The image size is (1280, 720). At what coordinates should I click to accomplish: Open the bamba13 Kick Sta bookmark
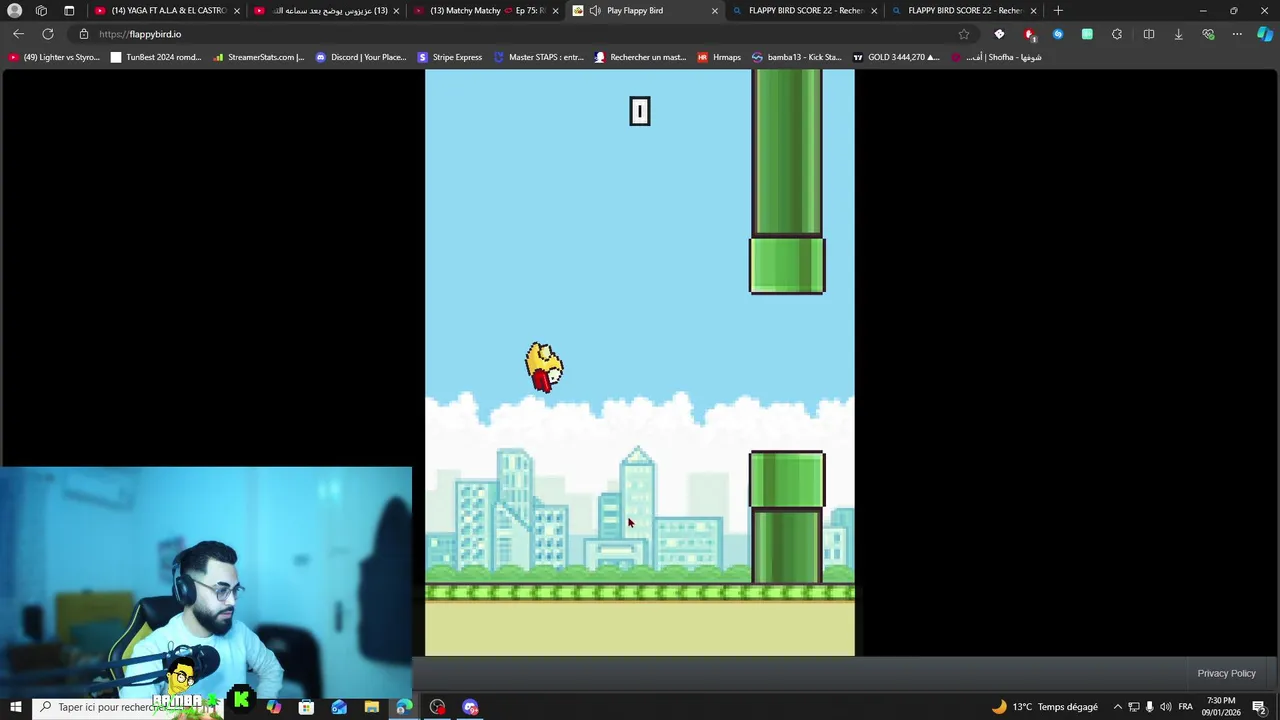pos(796,57)
